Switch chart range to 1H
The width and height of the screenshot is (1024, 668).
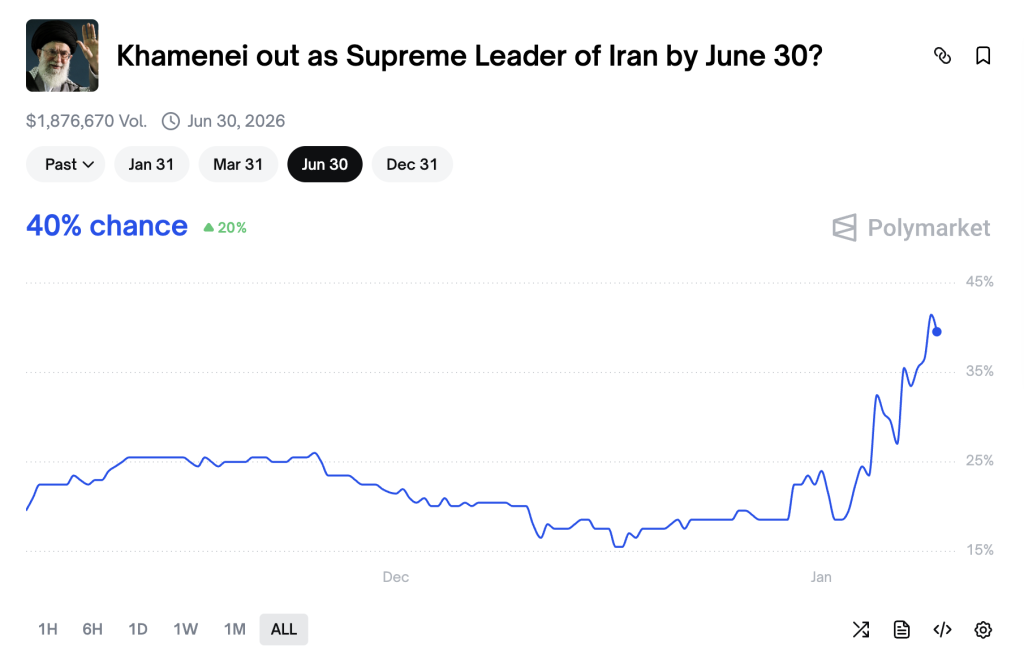pyautogui.click(x=47, y=629)
